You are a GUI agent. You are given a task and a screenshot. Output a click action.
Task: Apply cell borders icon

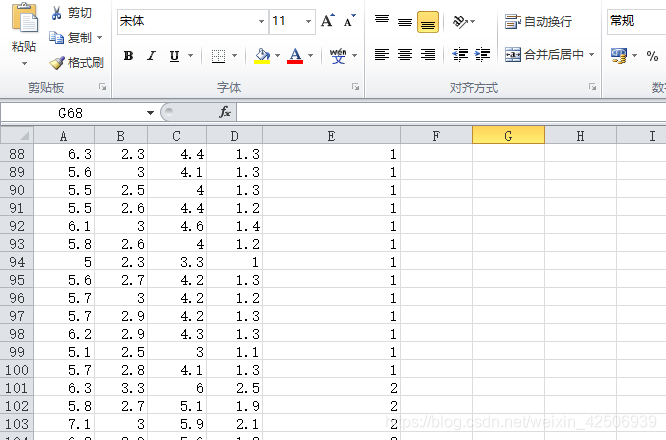(218, 56)
